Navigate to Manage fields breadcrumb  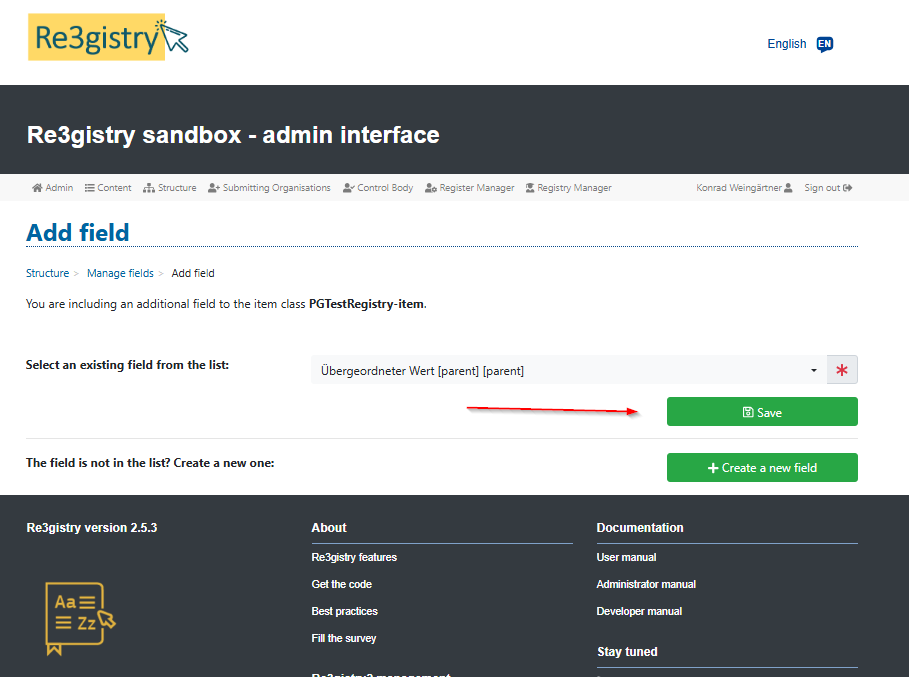point(120,273)
